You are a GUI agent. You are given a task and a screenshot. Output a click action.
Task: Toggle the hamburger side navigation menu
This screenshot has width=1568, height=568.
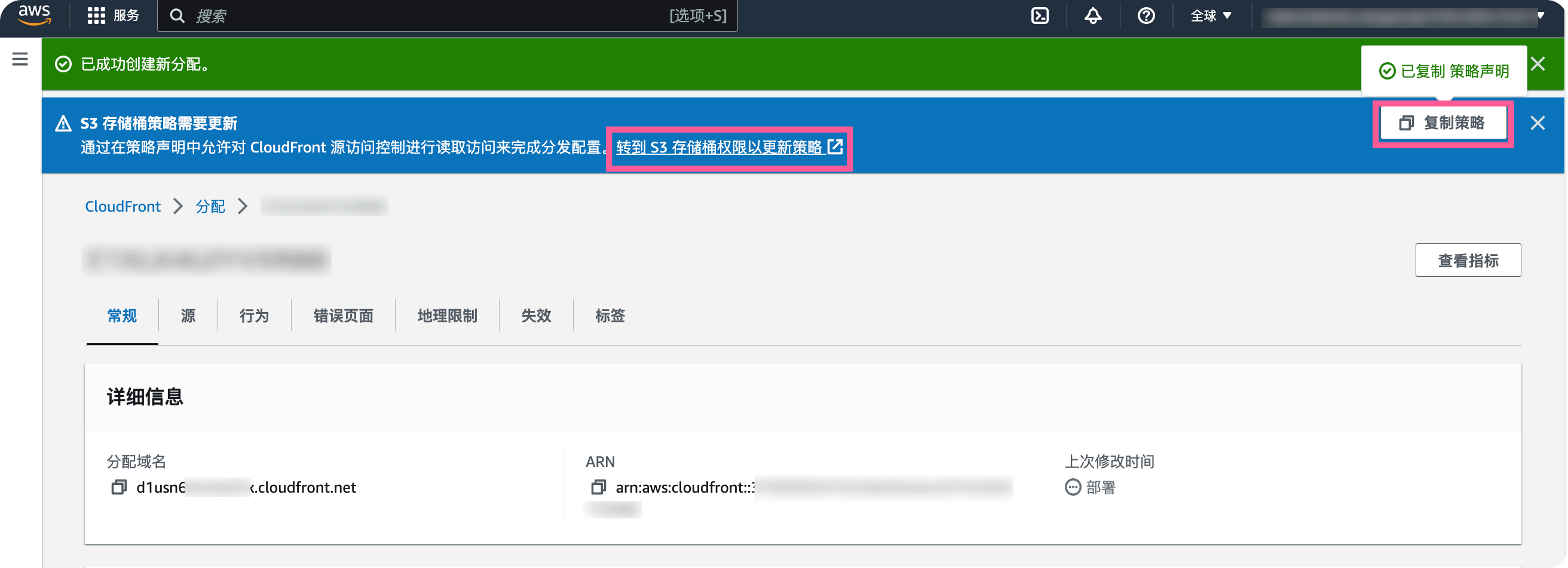pos(20,59)
